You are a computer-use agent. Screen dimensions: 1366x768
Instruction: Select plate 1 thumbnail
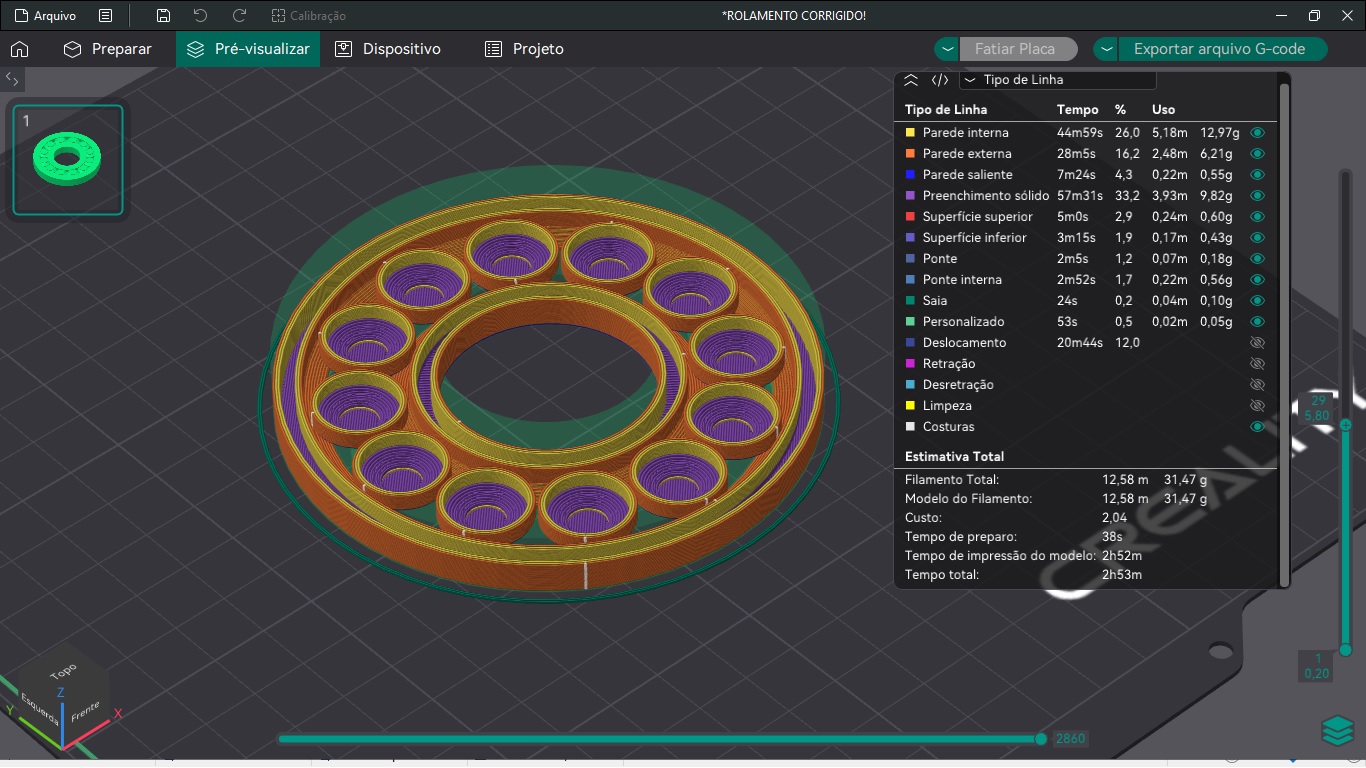(68, 160)
